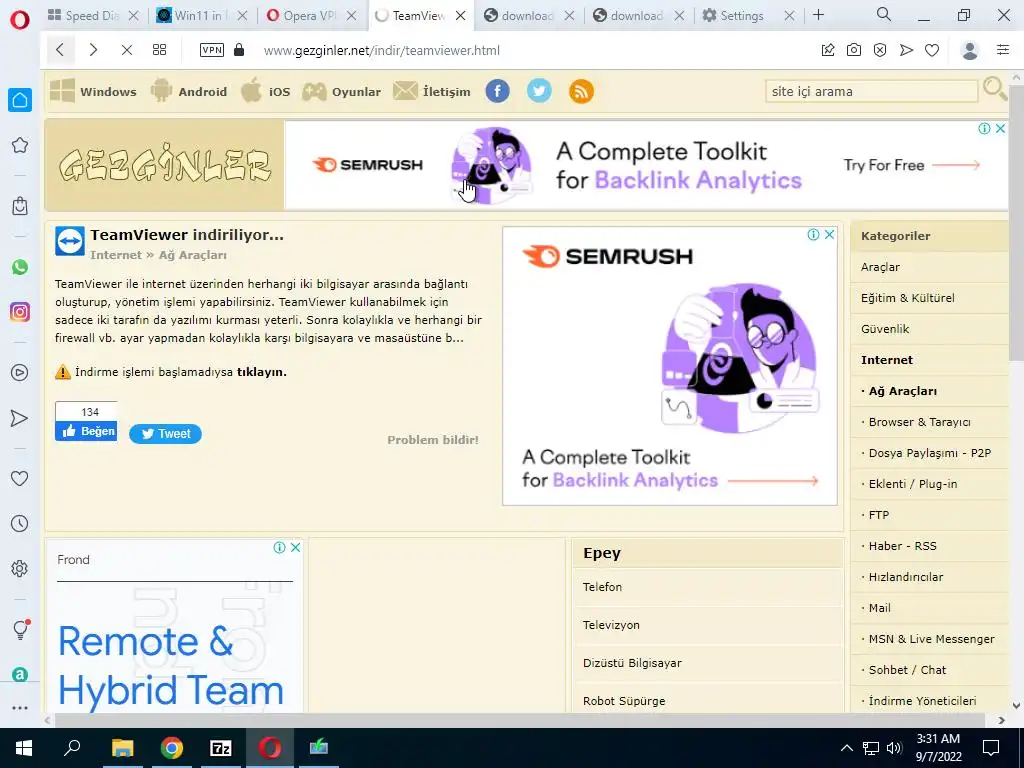Open a new tab with plus button
Screen dimensions: 1024x768
pyautogui.click(x=818, y=15)
